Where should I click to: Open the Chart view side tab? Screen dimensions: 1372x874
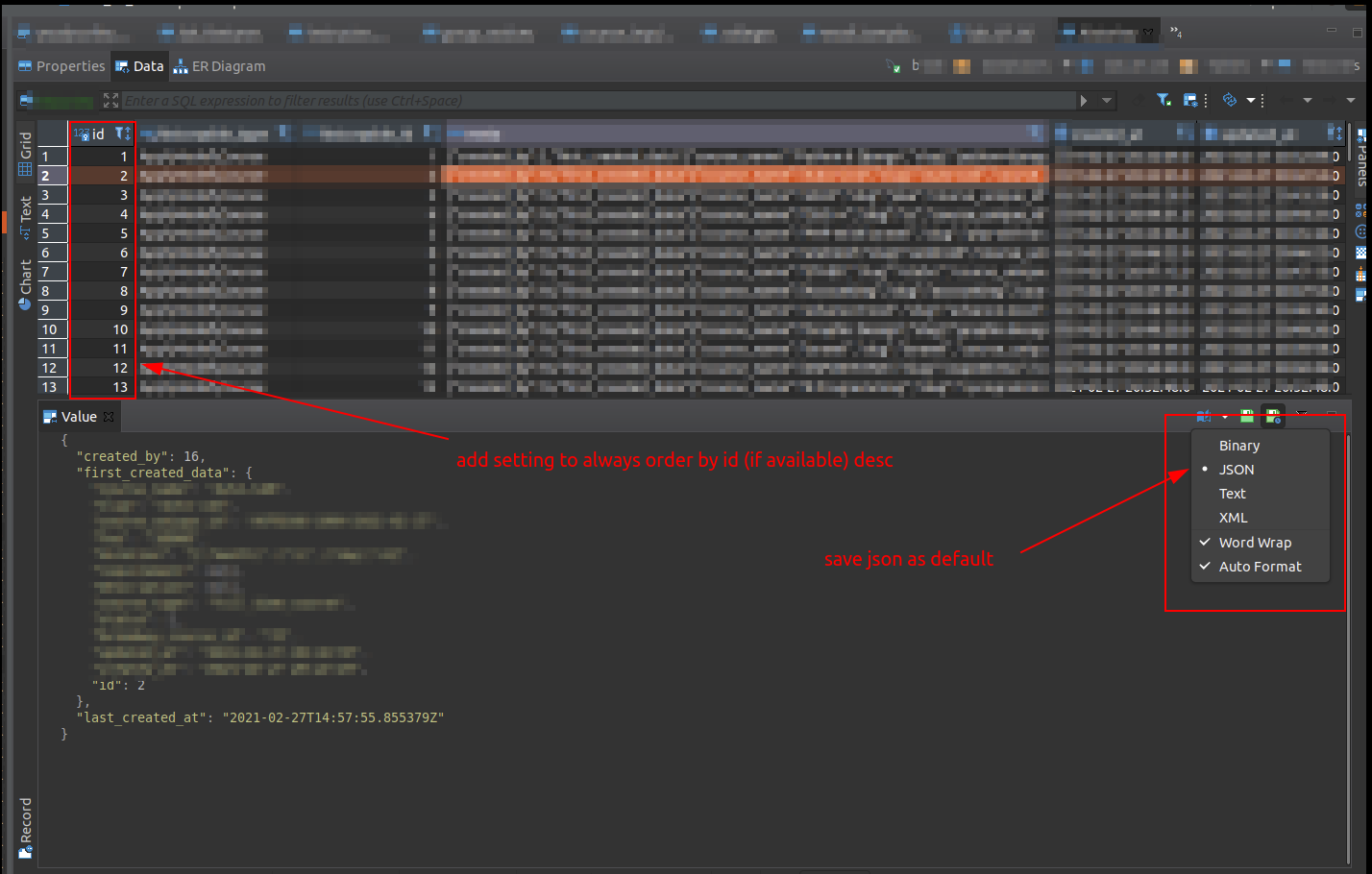point(25,284)
